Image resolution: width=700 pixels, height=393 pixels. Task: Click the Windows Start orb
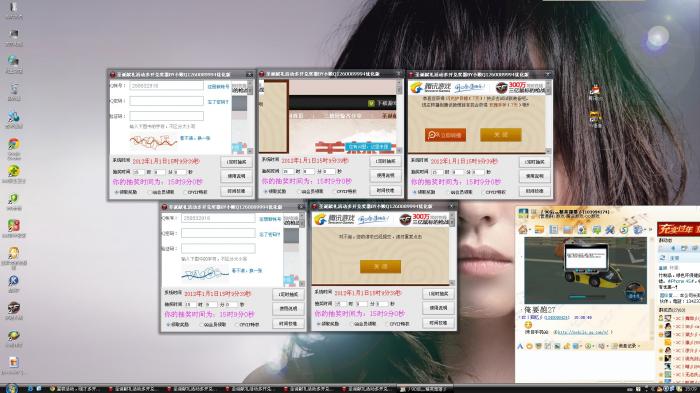pos(11,389)
